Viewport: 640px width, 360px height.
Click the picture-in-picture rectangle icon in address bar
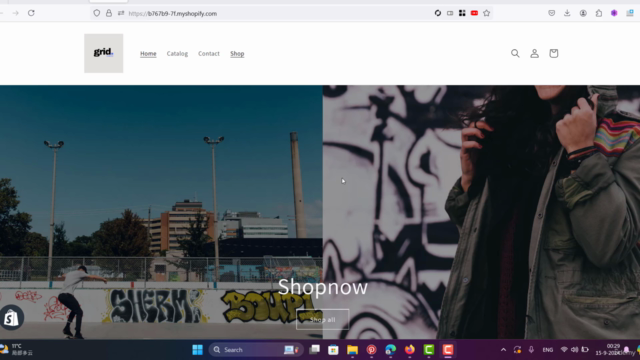[x=450, y=13]
